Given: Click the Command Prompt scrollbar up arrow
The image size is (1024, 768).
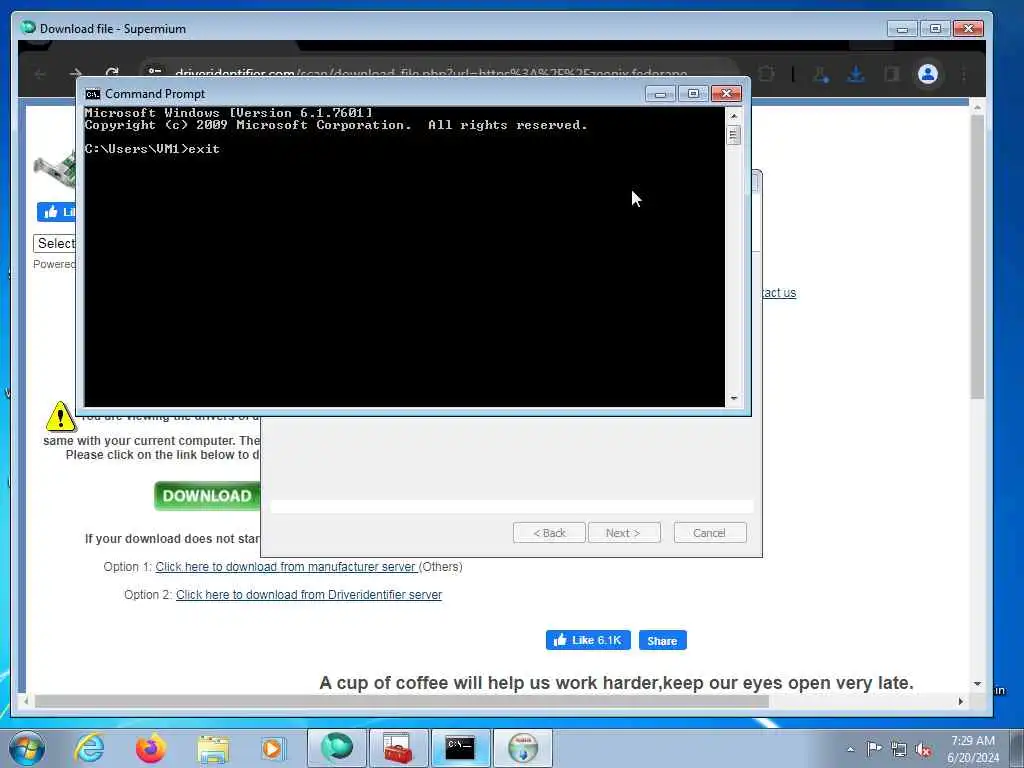Looking at the screenshot, I should tap(733, 116).
